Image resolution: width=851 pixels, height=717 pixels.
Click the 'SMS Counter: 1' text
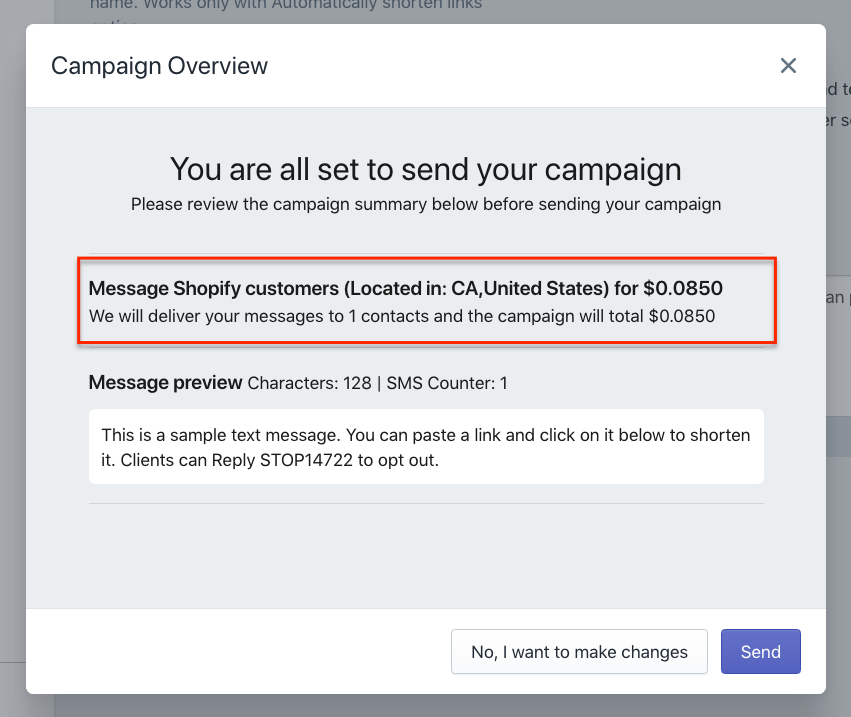pyautogui.click(x=447, y=383)
